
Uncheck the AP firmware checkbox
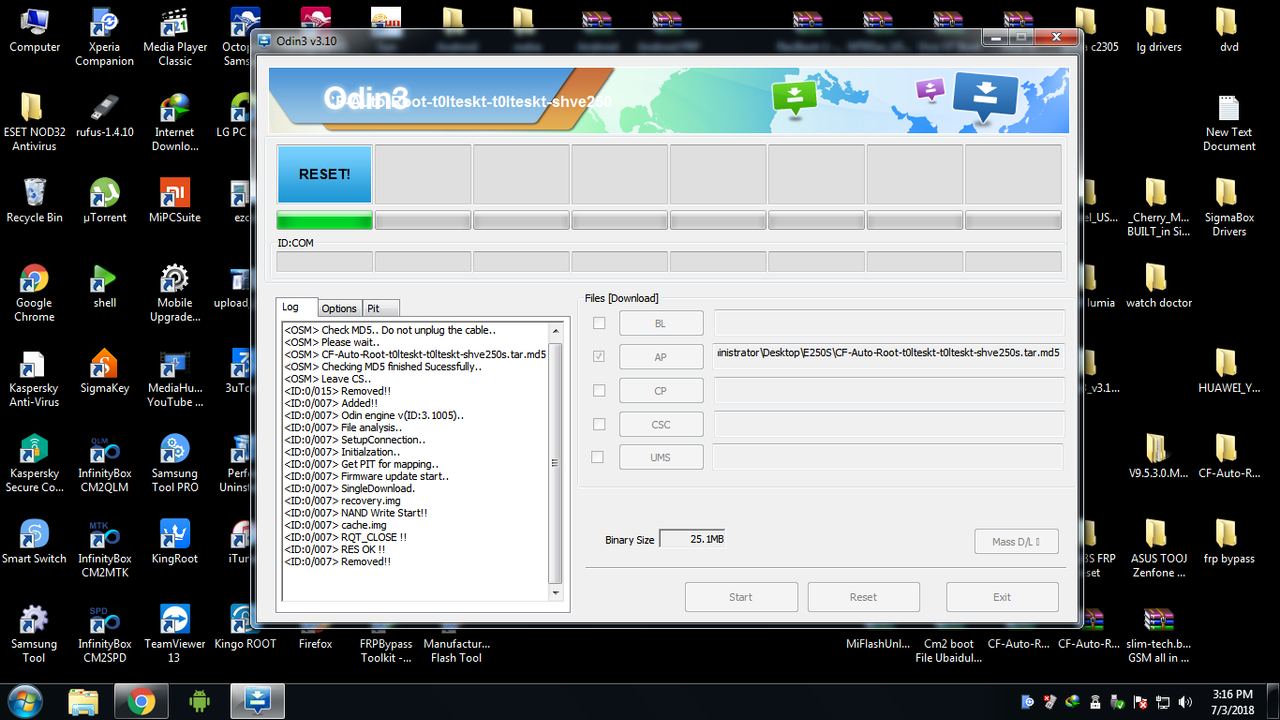598,356
